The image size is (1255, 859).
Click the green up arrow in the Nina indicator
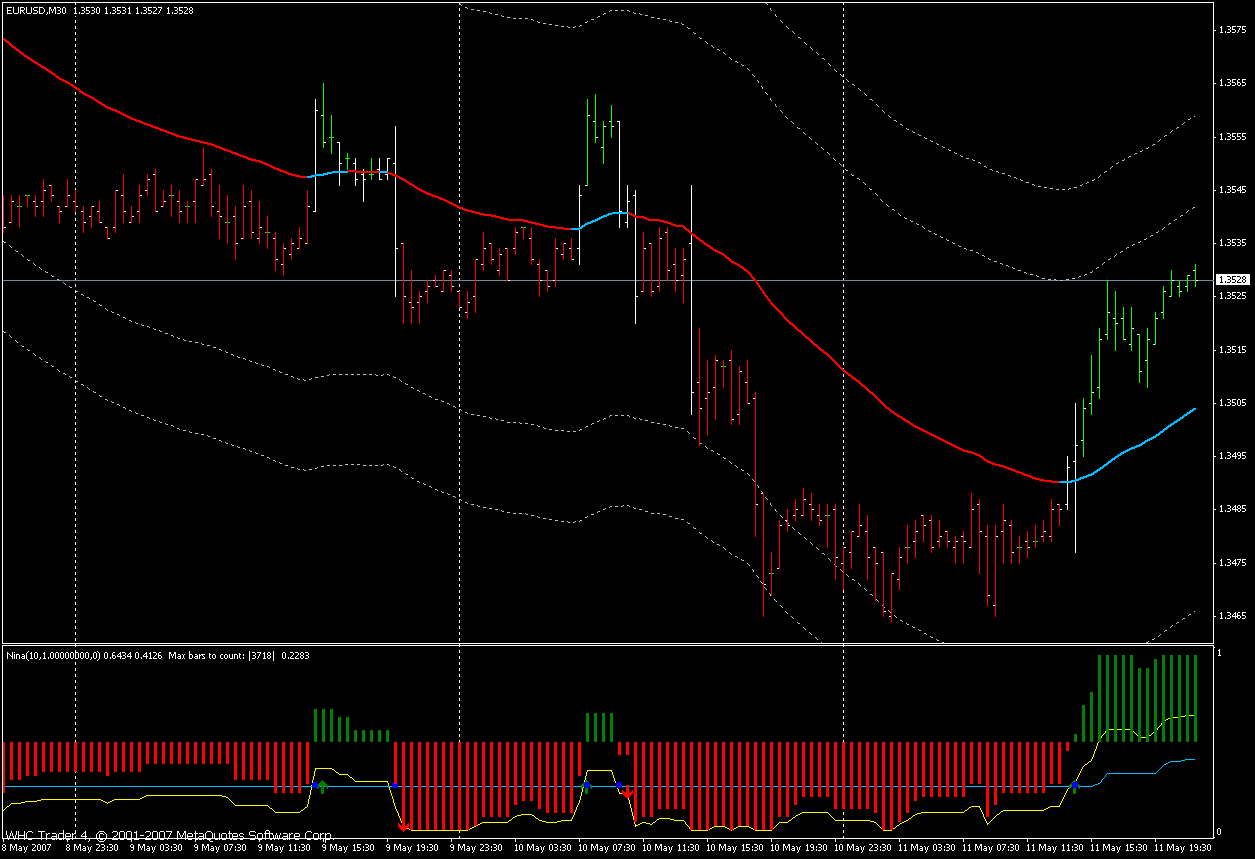pyautogui.click(x=322, y=787)
